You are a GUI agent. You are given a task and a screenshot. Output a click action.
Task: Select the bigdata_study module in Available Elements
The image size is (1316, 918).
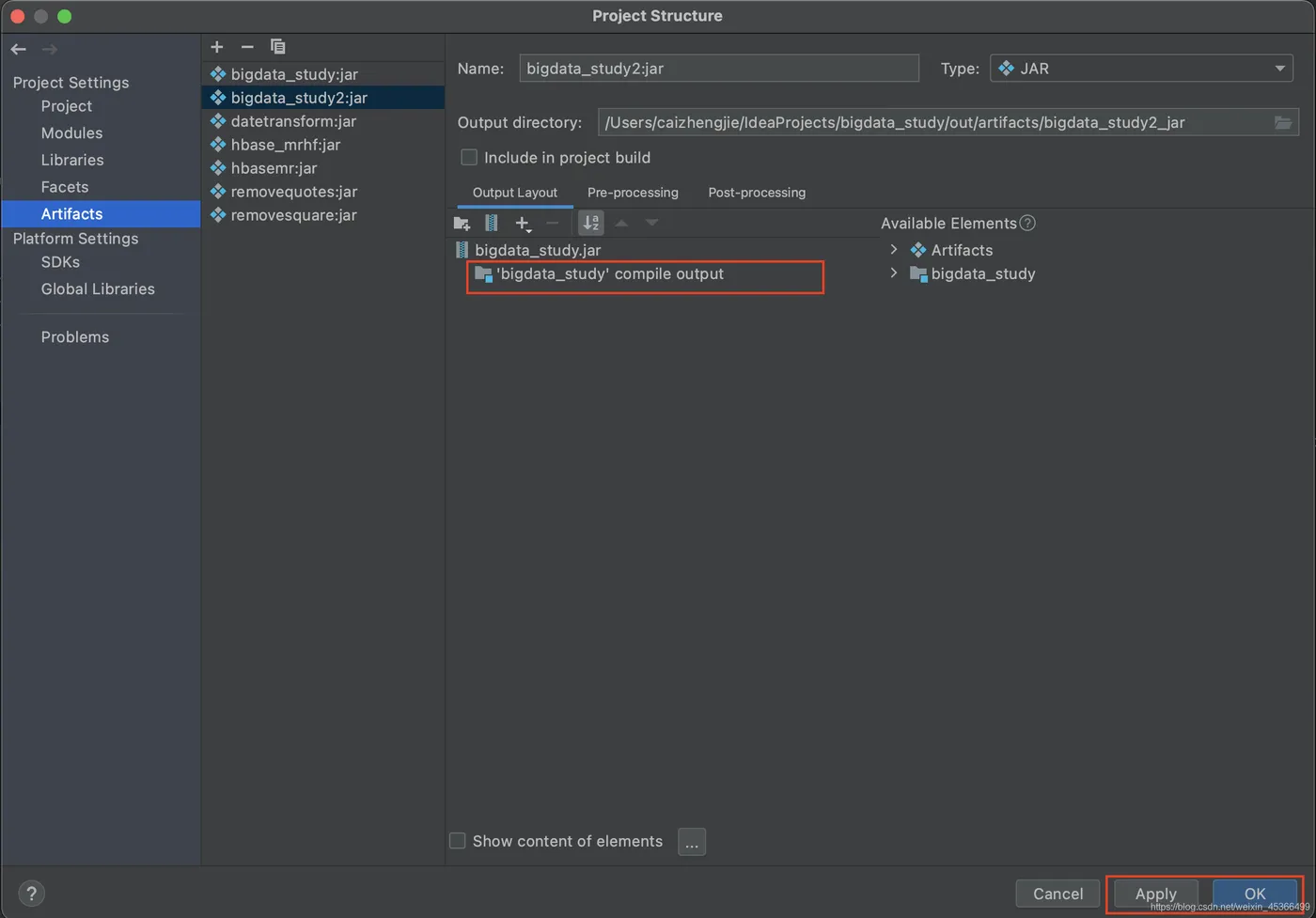pyautogui.click(x=983, y=273)
